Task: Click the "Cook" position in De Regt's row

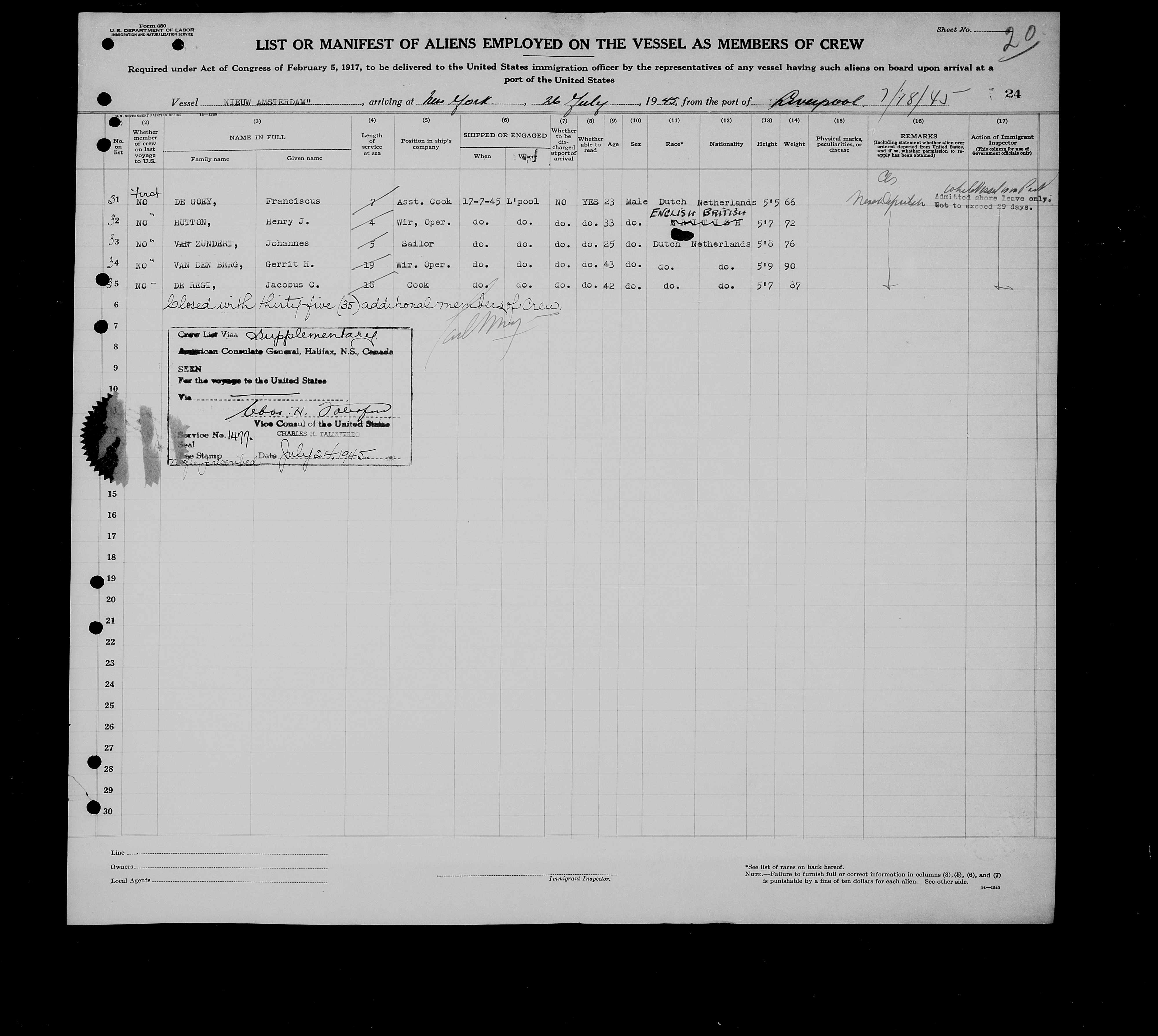Action: [418, 285]
